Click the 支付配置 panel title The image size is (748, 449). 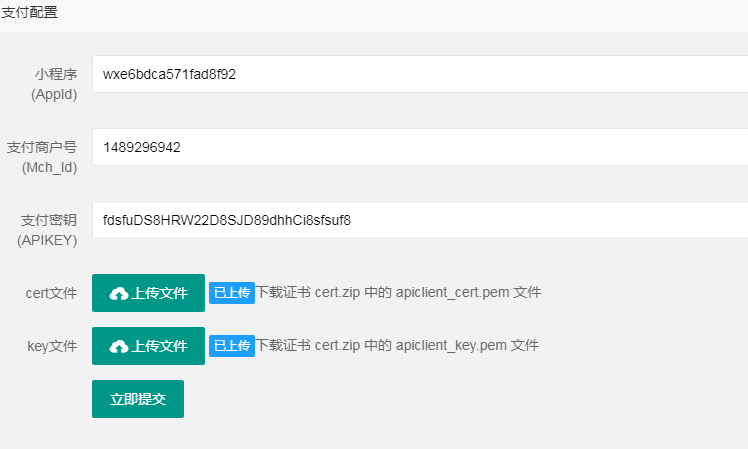(x=29, y=12)
